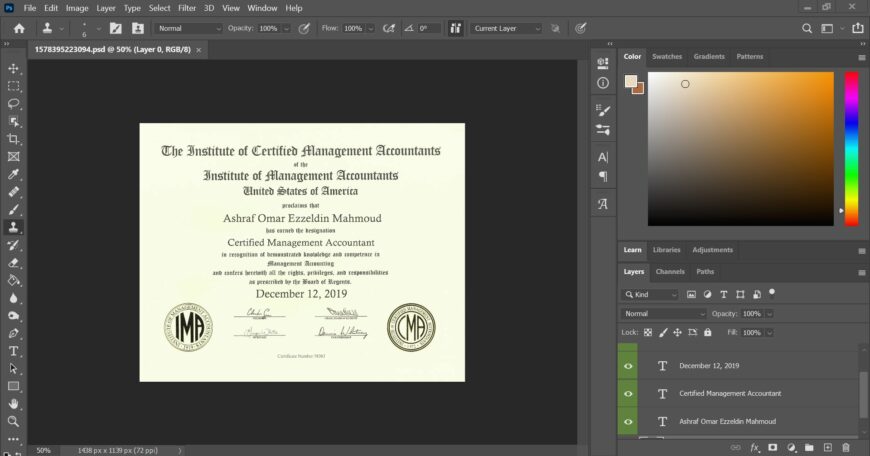The height and width of the screenshot is (456, 870).
Task: Select the Move tool
Action: coord(13,68)
